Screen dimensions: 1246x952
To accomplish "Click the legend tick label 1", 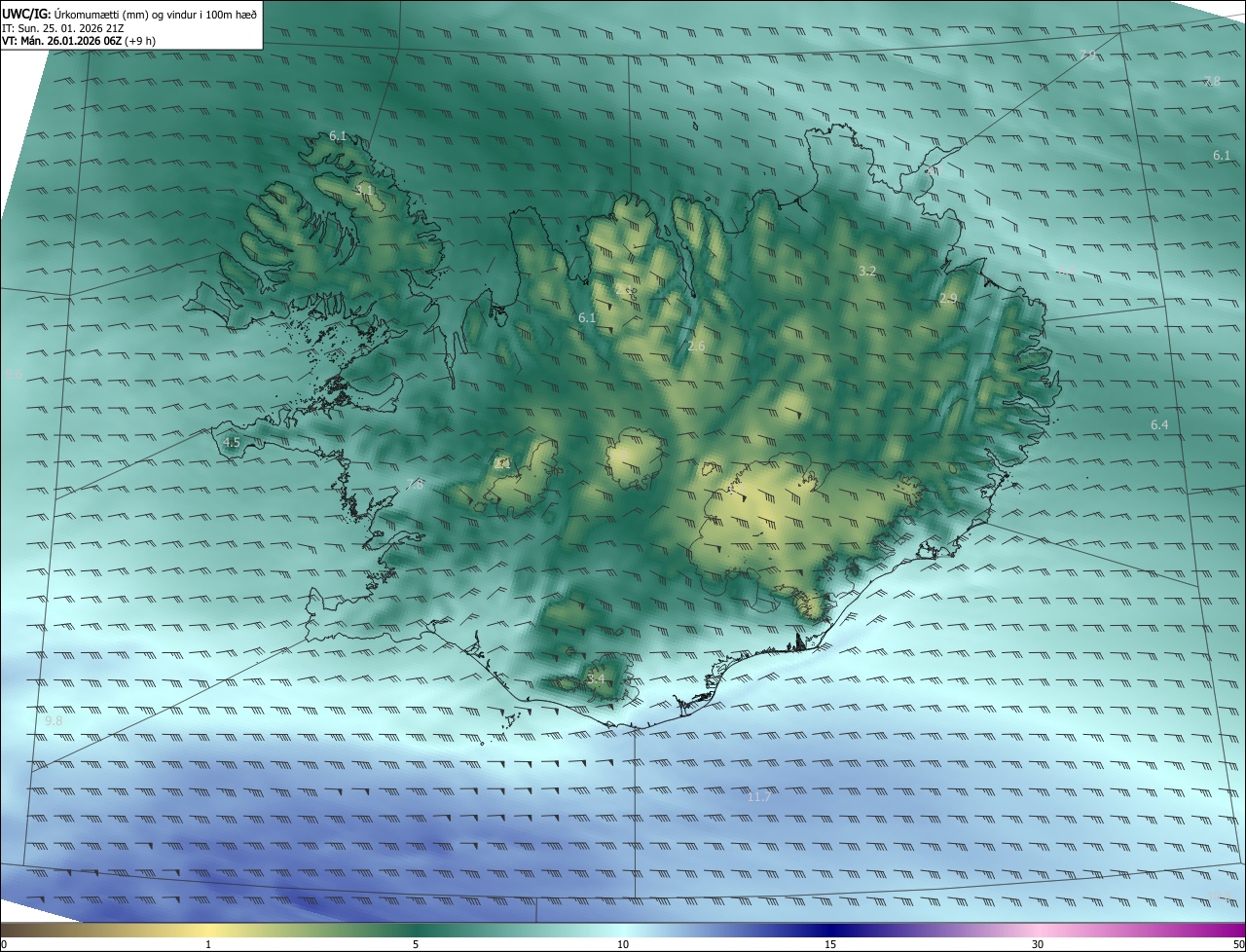I will tap(208, 944).
